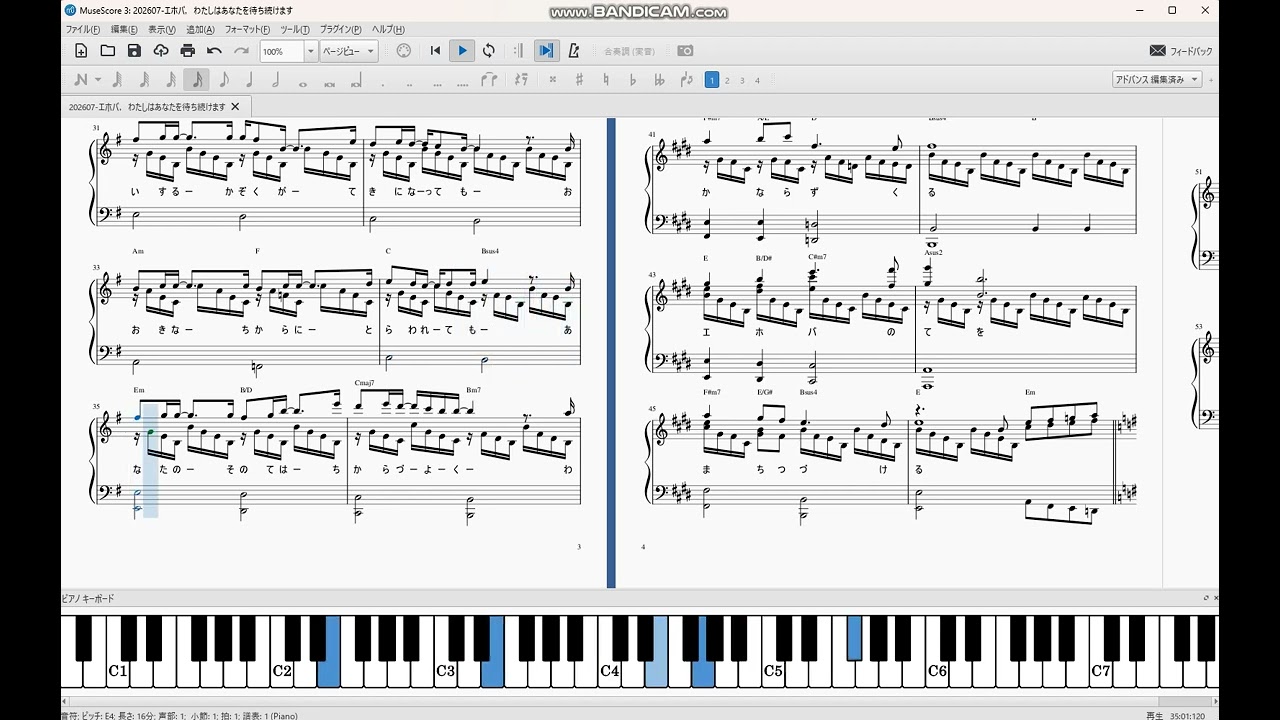Image resolution: width=1280 pixels, height=720 pixels.
Task: Apply double sharp accidental
Action: coord(552,80)
